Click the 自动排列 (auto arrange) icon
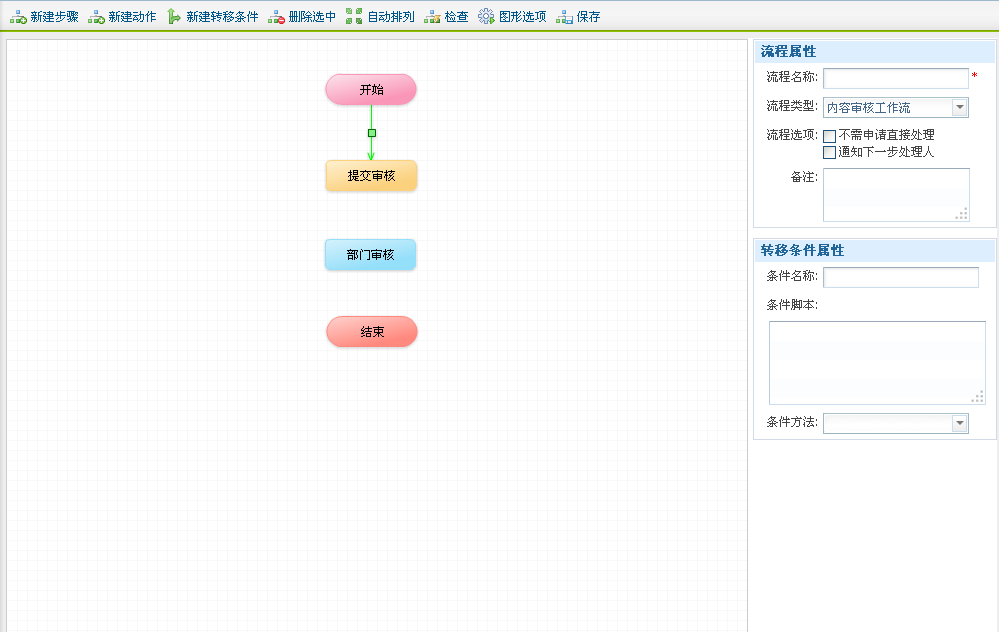The height and width of the screenshot is (632, 999). click(x=354, y=17)
